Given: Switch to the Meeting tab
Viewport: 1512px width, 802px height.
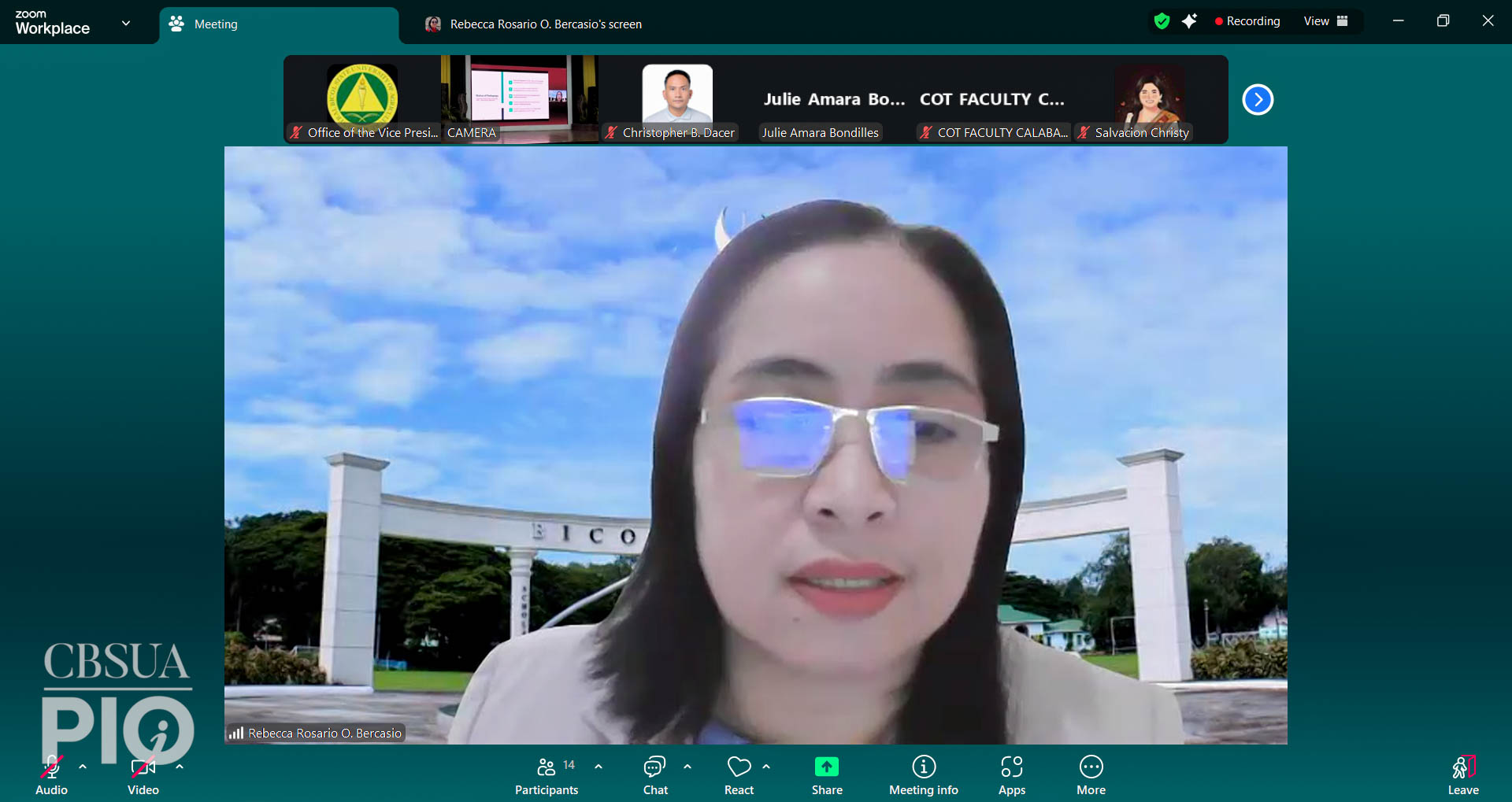Looking at the screenshot, I should [x=279, y=24].
